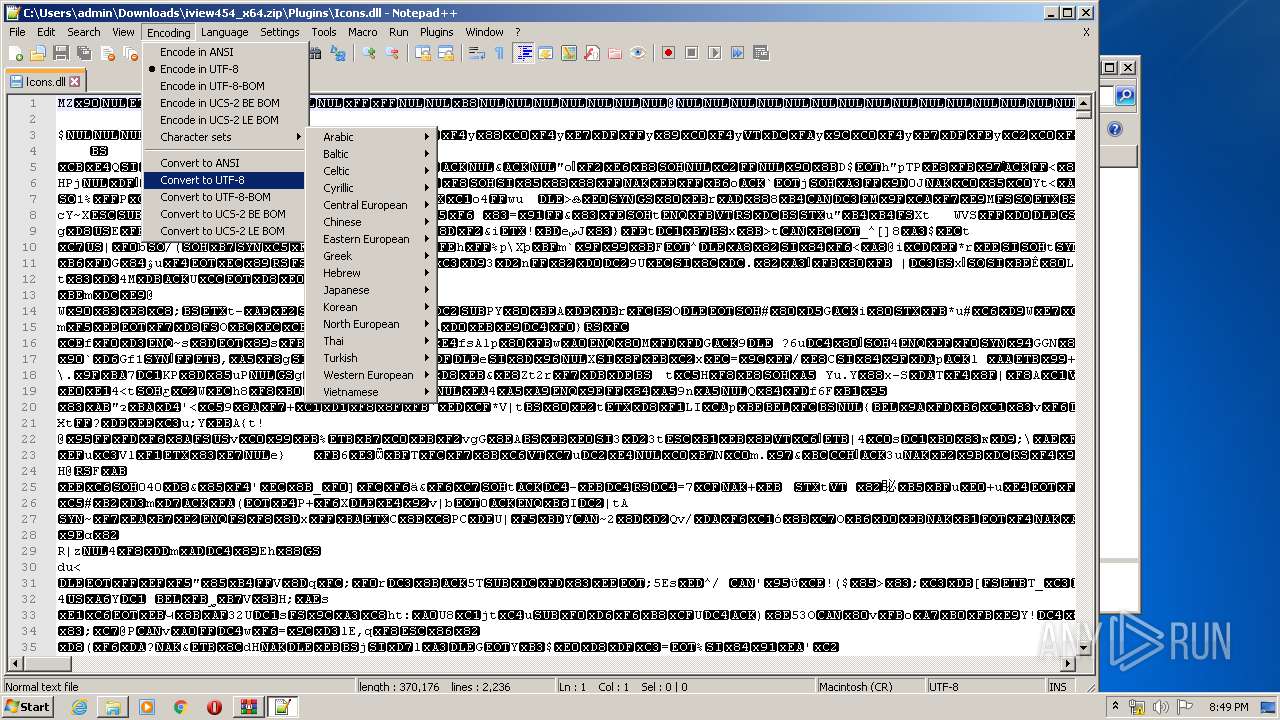Expand the Central European submenu
This screenshot has height=720, width=1280.
click(x=372, y=205)
